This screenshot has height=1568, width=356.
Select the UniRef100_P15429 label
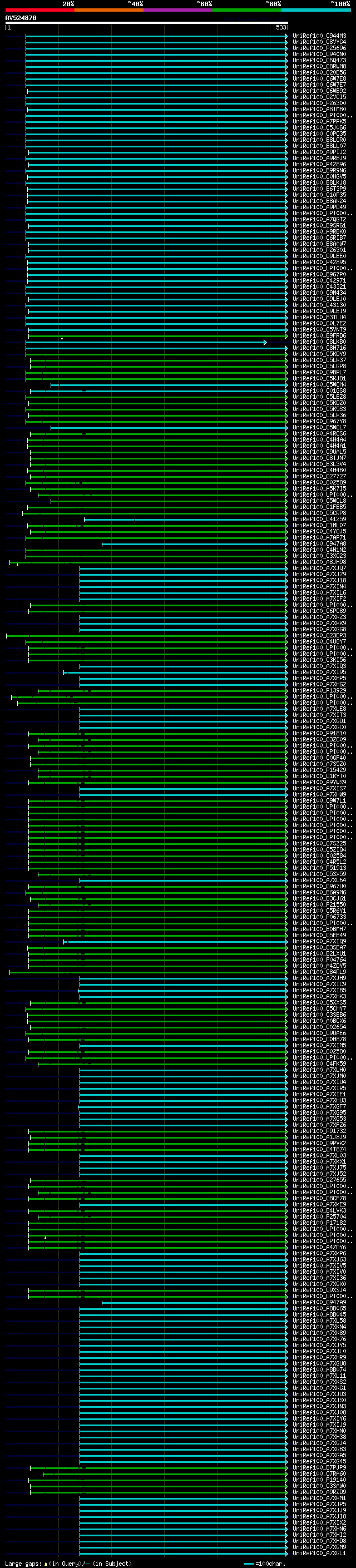(319, 770)
